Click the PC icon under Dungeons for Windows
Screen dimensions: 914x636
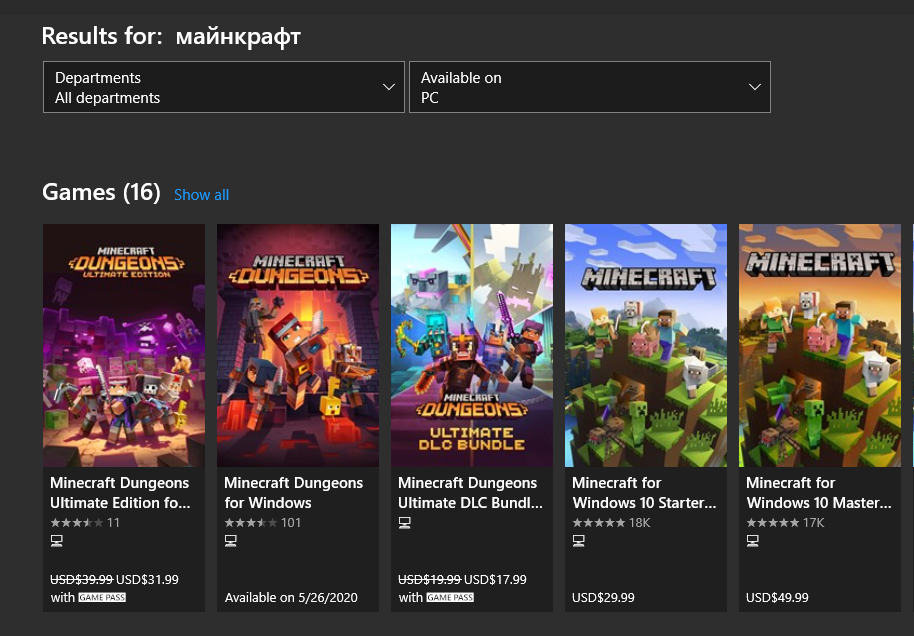tap(231, 541)
